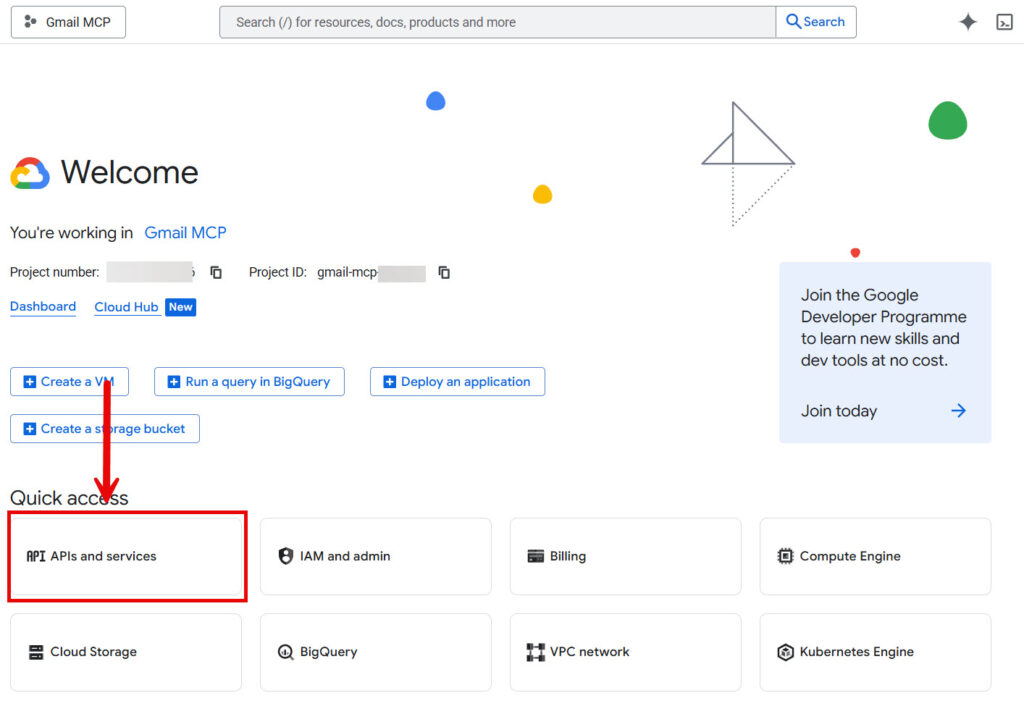Switch to the Cloud Hub view
Viewport: 1024px width, 706px height.
[126, 307]
